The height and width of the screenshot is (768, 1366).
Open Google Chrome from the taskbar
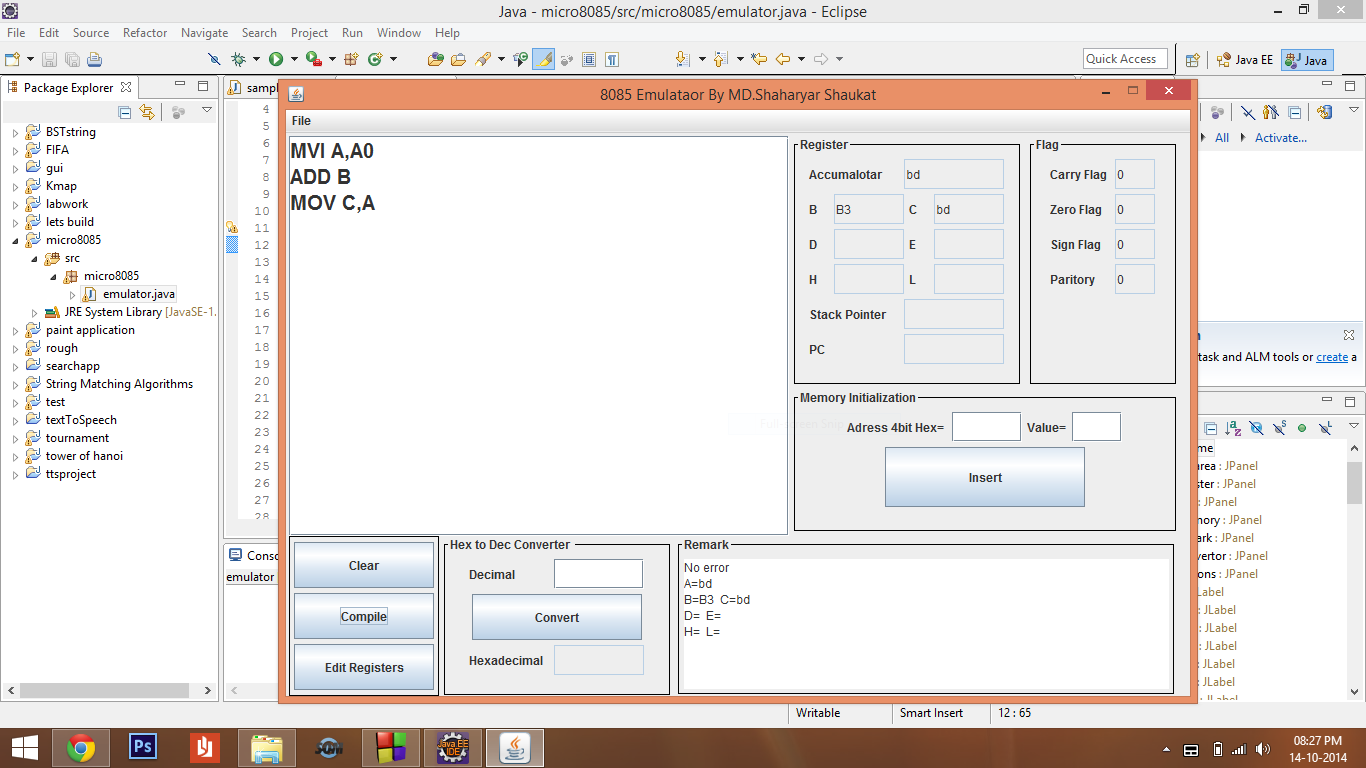[x=80, y=747]
